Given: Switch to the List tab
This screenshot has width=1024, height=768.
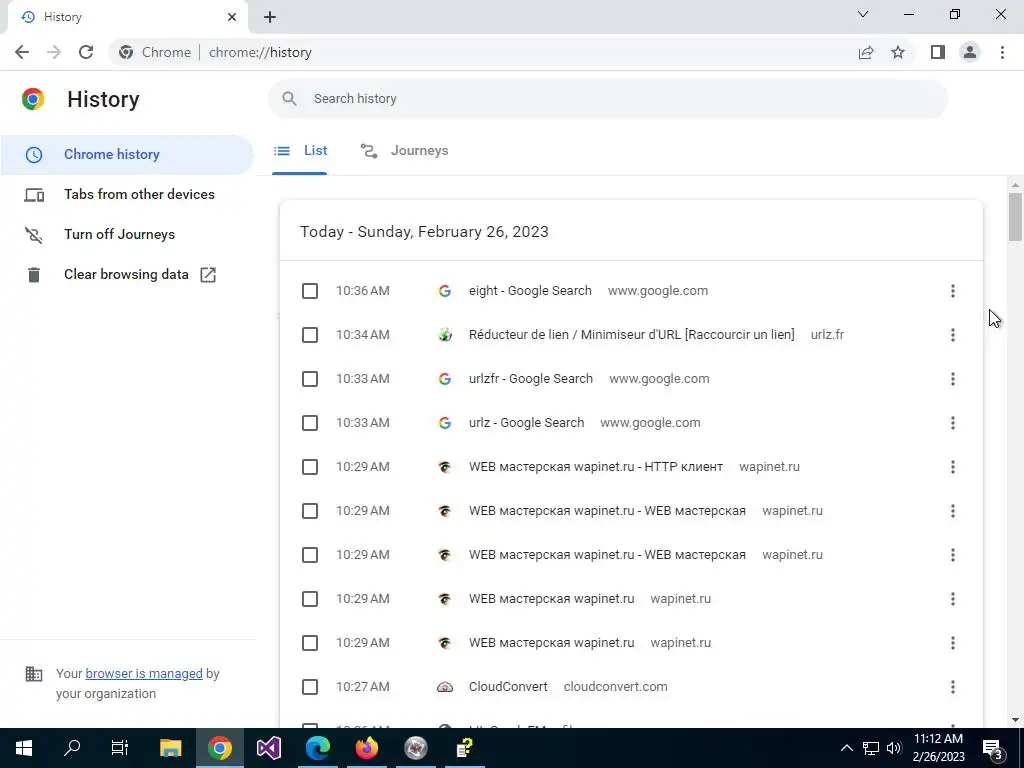Looking at the screenshot, I should point(300,151).
